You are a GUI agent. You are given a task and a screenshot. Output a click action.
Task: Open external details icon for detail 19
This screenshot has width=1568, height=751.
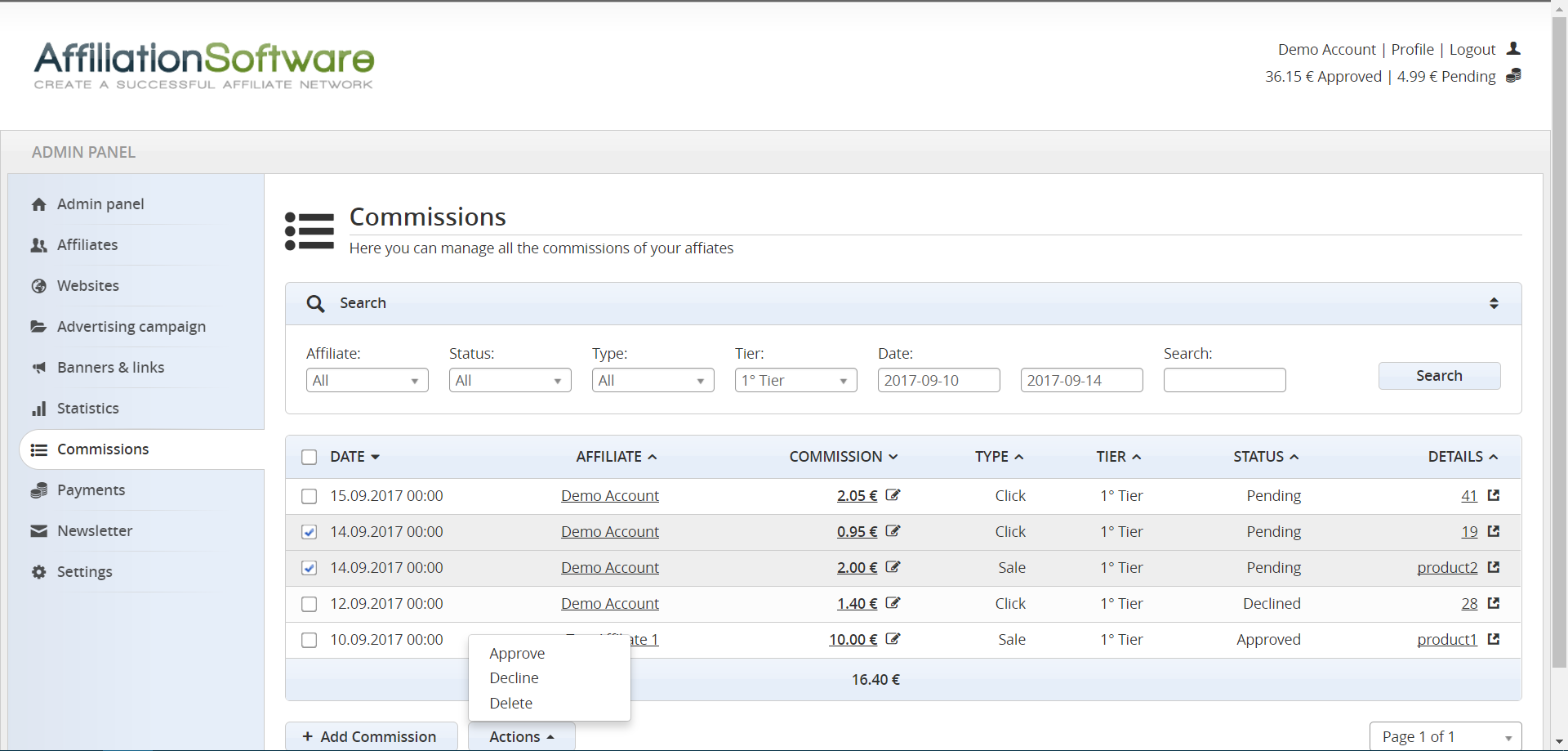click(x=1494, y=531)
